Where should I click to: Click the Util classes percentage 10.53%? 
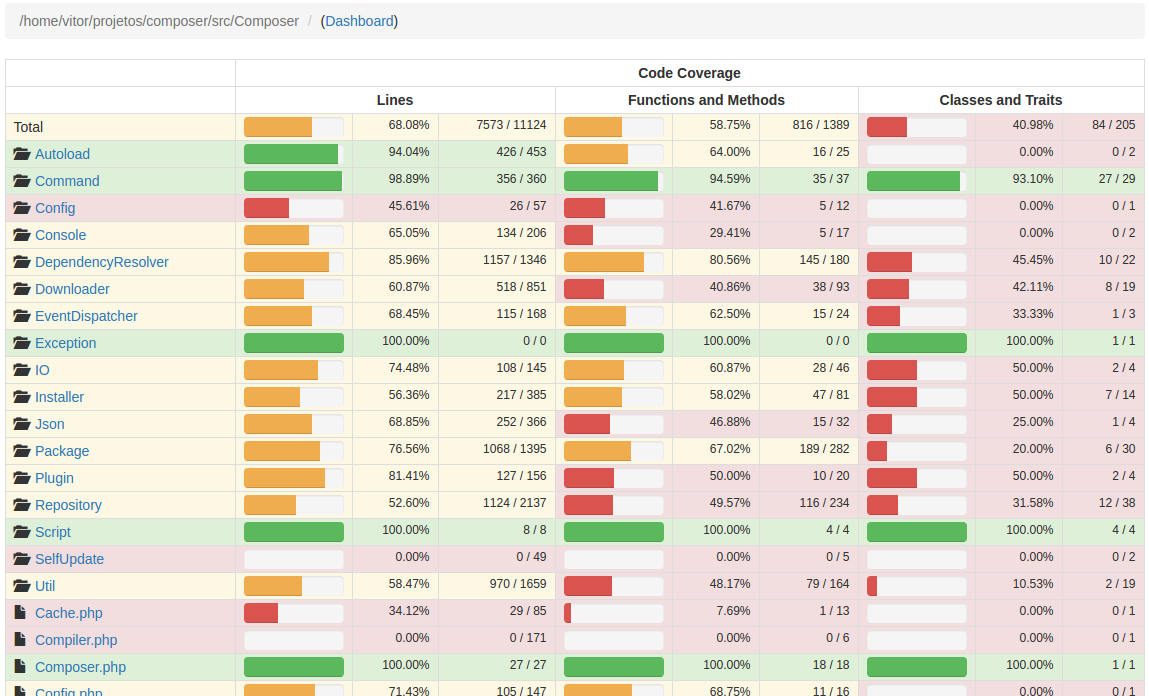coord(1033,584)
